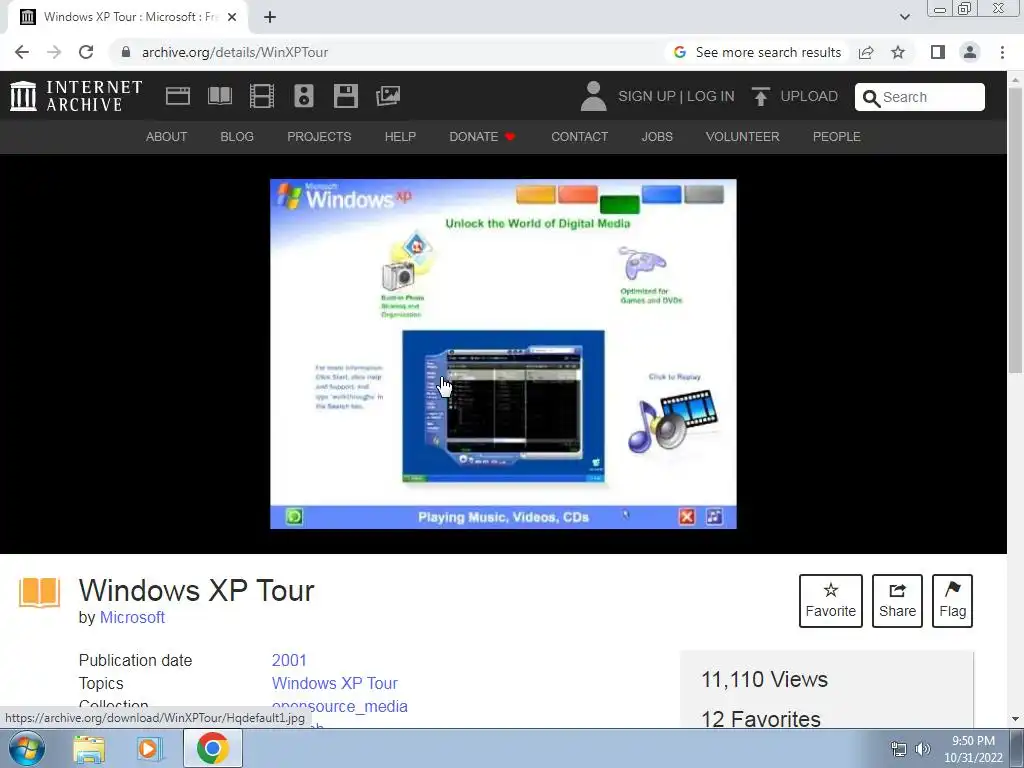Open the Chrome three-dot menu
This screenshot has width=1024, height=768.
click(1002, 52)
